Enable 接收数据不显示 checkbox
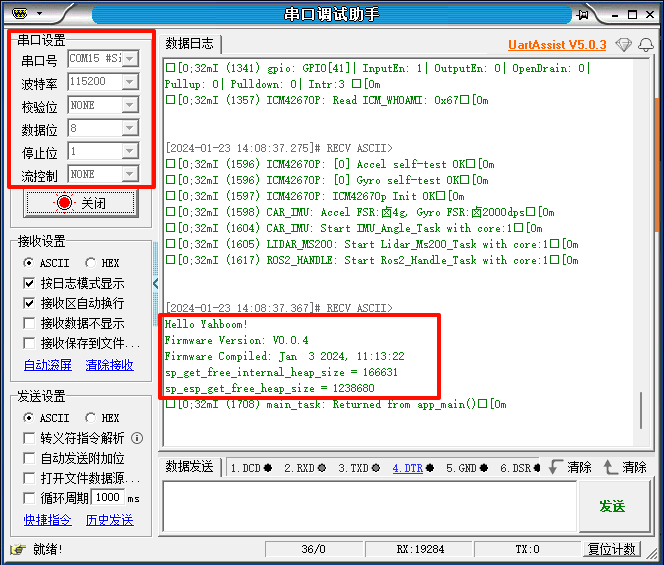 point(30,323)
